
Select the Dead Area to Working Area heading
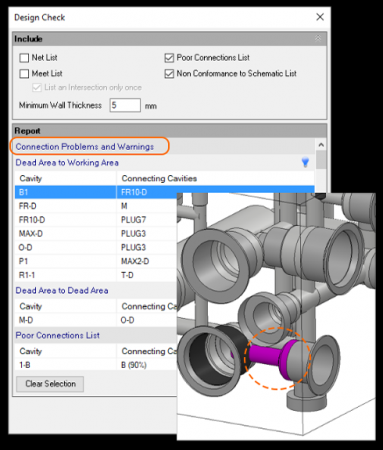click(67, 163)
